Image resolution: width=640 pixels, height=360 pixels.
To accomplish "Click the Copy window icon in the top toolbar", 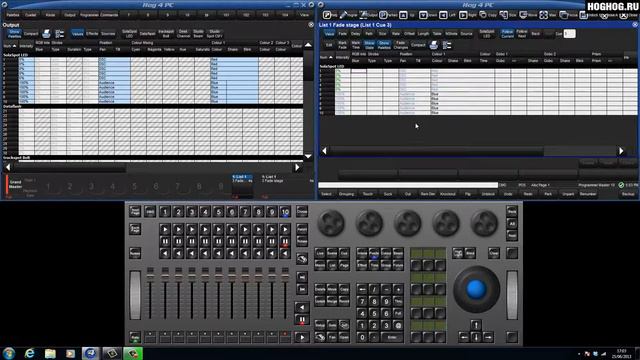I will (483, 15).
